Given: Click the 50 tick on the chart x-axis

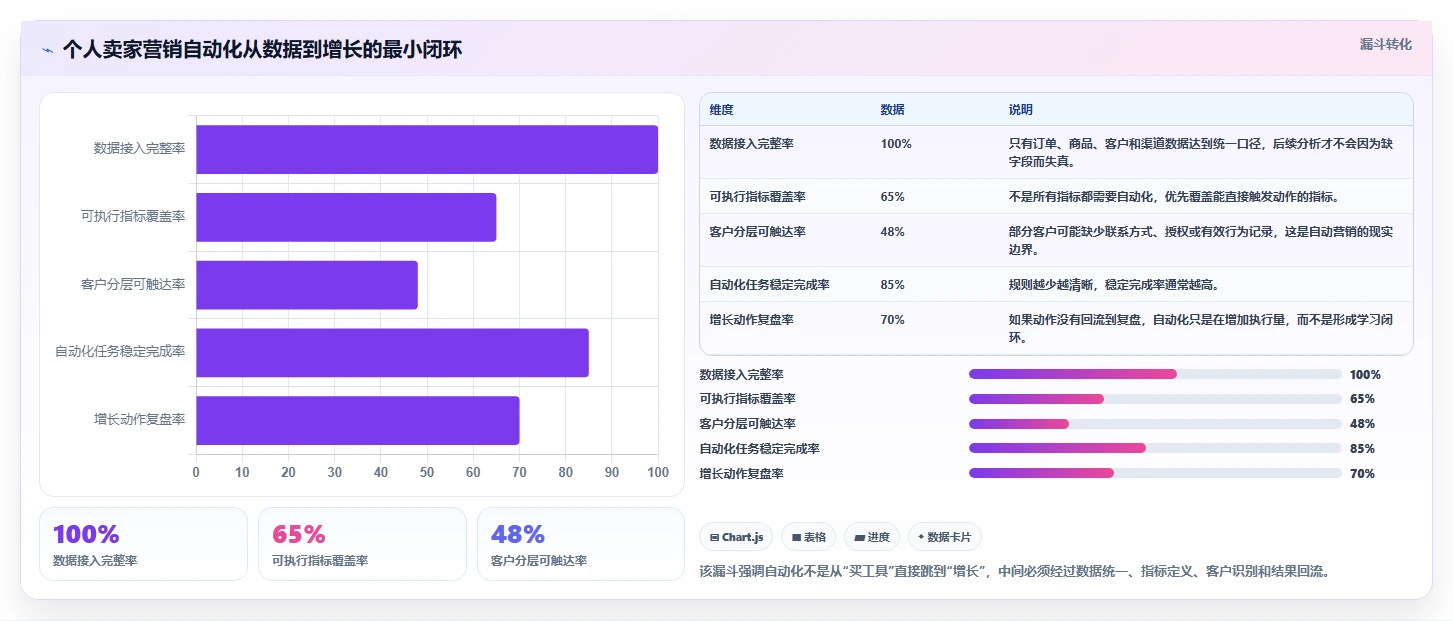Looking at the screenshot, I should click(x=427, y=472).
